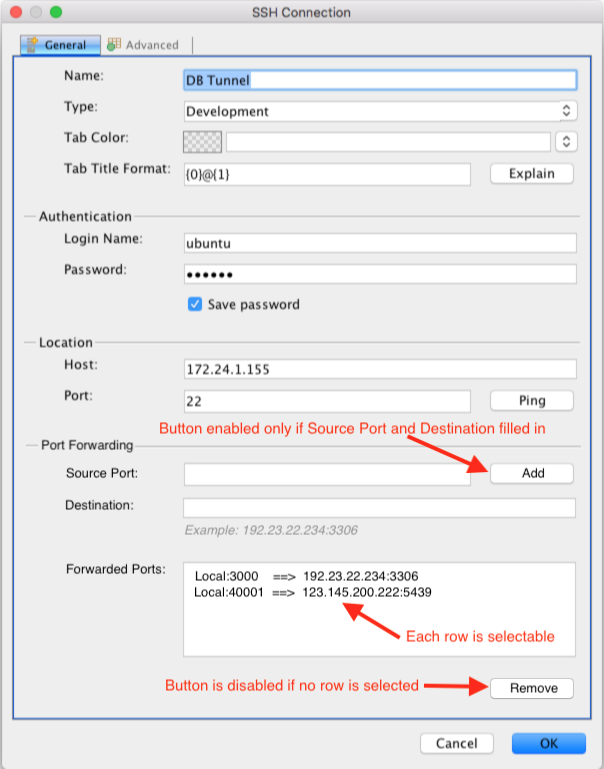This screenshot has height=769, width=604.
Task: Click the Remove button
Action: click(531, 688)
